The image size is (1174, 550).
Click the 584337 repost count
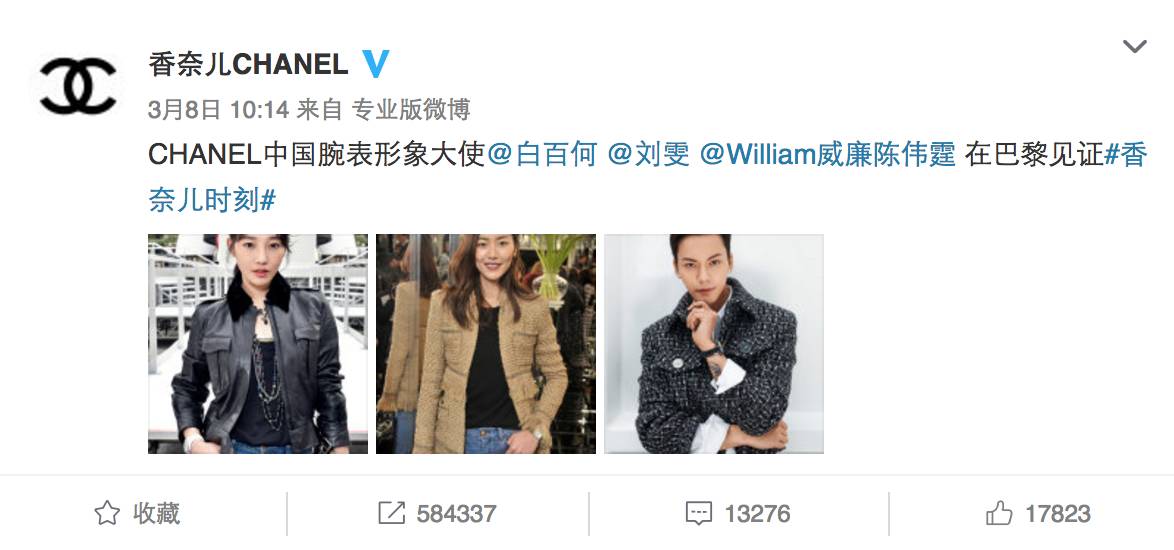(x=456, y=514)
